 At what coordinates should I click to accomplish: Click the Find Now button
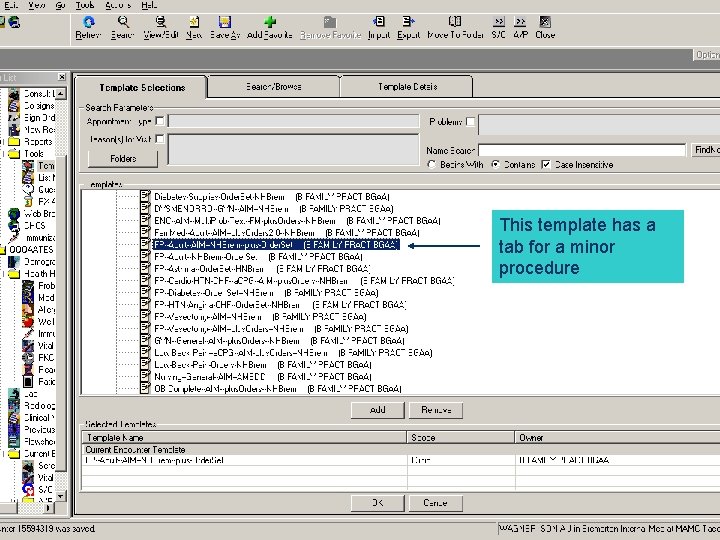706,150
